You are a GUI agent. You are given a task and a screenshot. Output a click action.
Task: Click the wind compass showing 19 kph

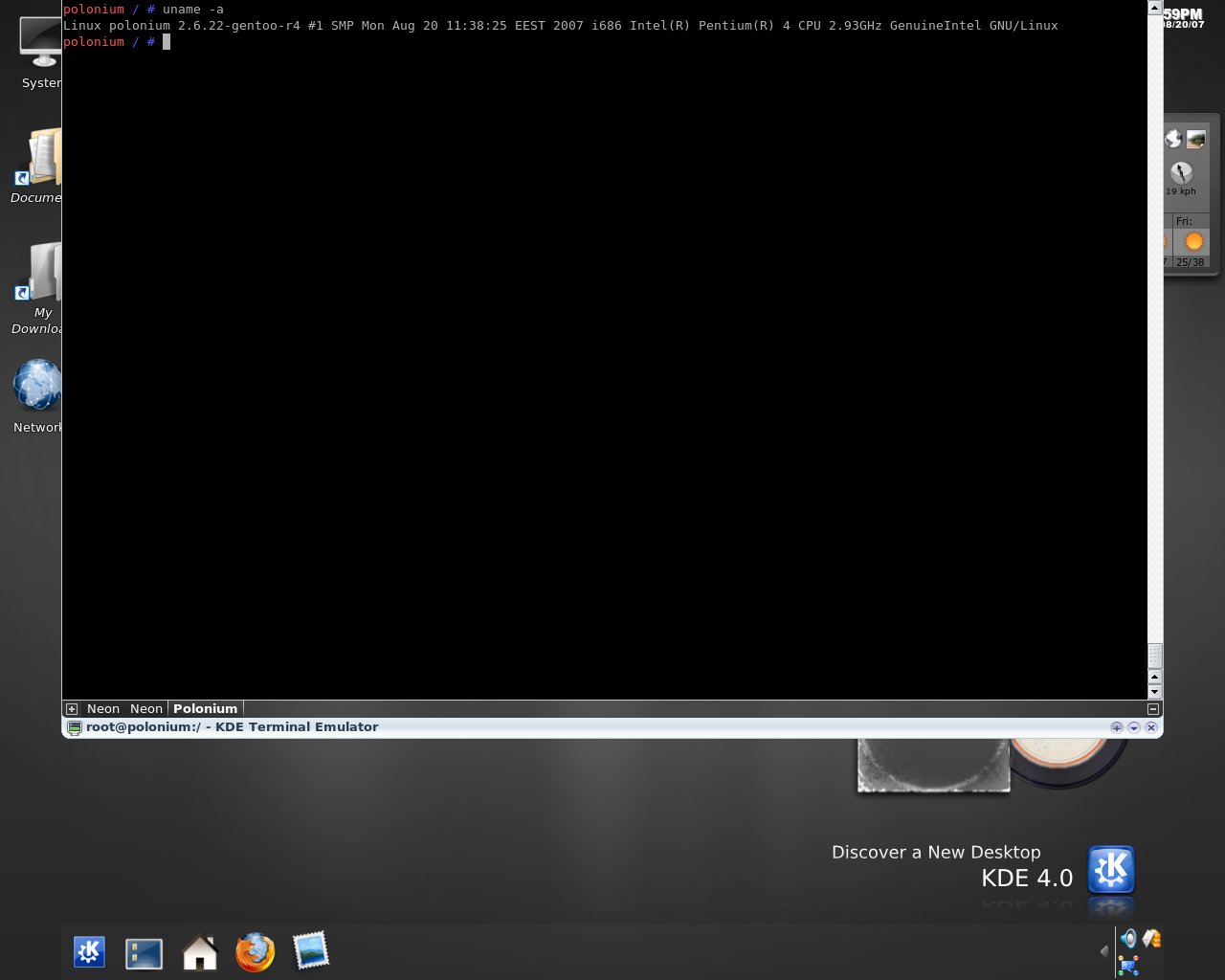pos(1181,173)
